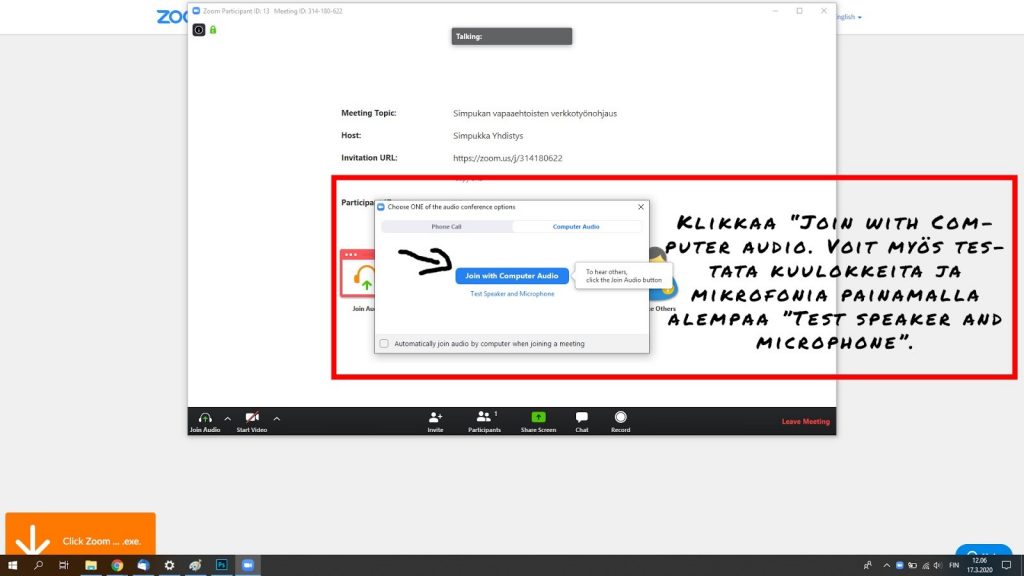Switch to the Computer Audio tab
This screenshot has height=576, width=1024.
(x=576, y=227)
